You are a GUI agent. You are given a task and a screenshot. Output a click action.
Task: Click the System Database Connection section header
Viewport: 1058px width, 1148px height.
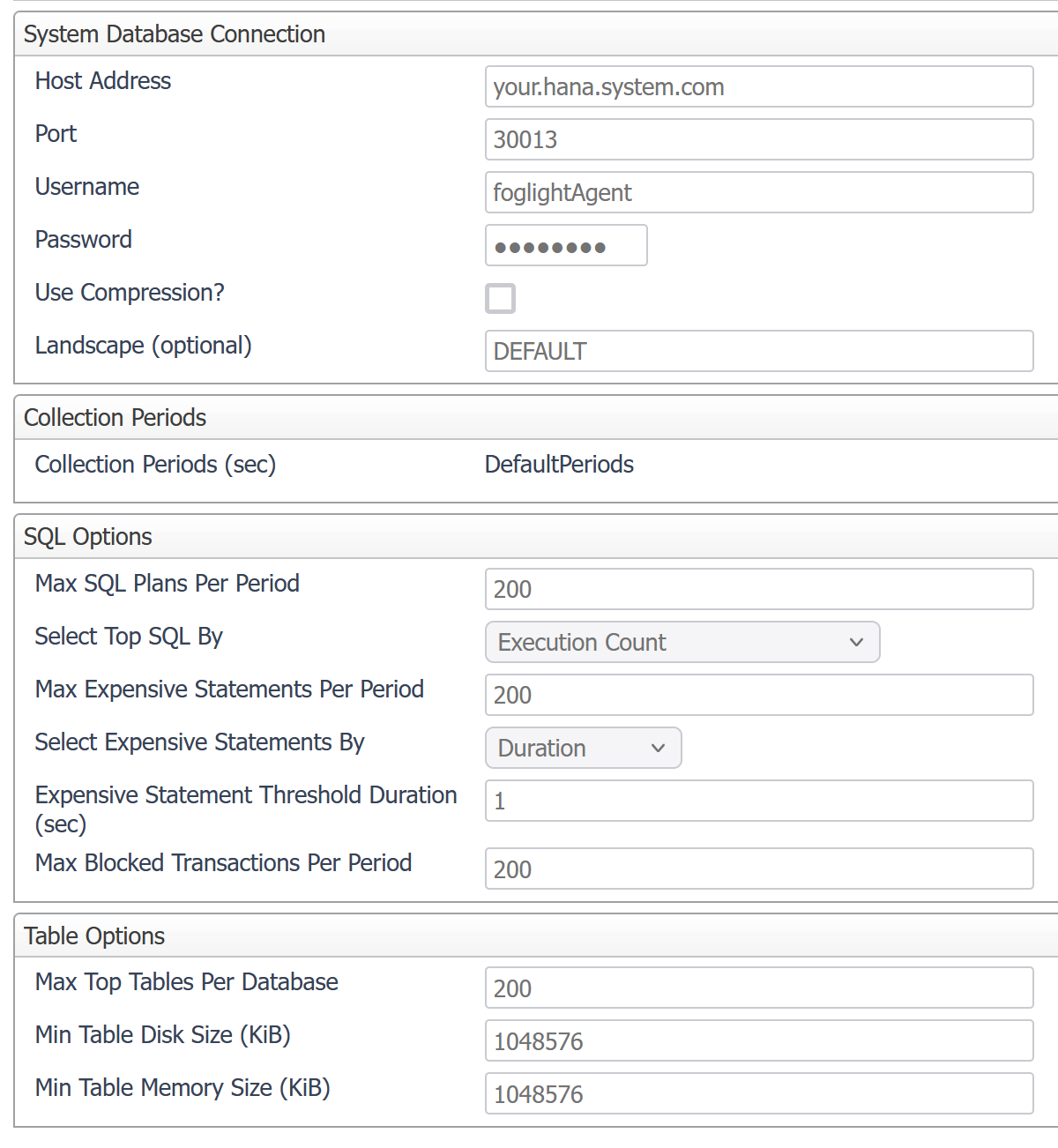[175, 34]
